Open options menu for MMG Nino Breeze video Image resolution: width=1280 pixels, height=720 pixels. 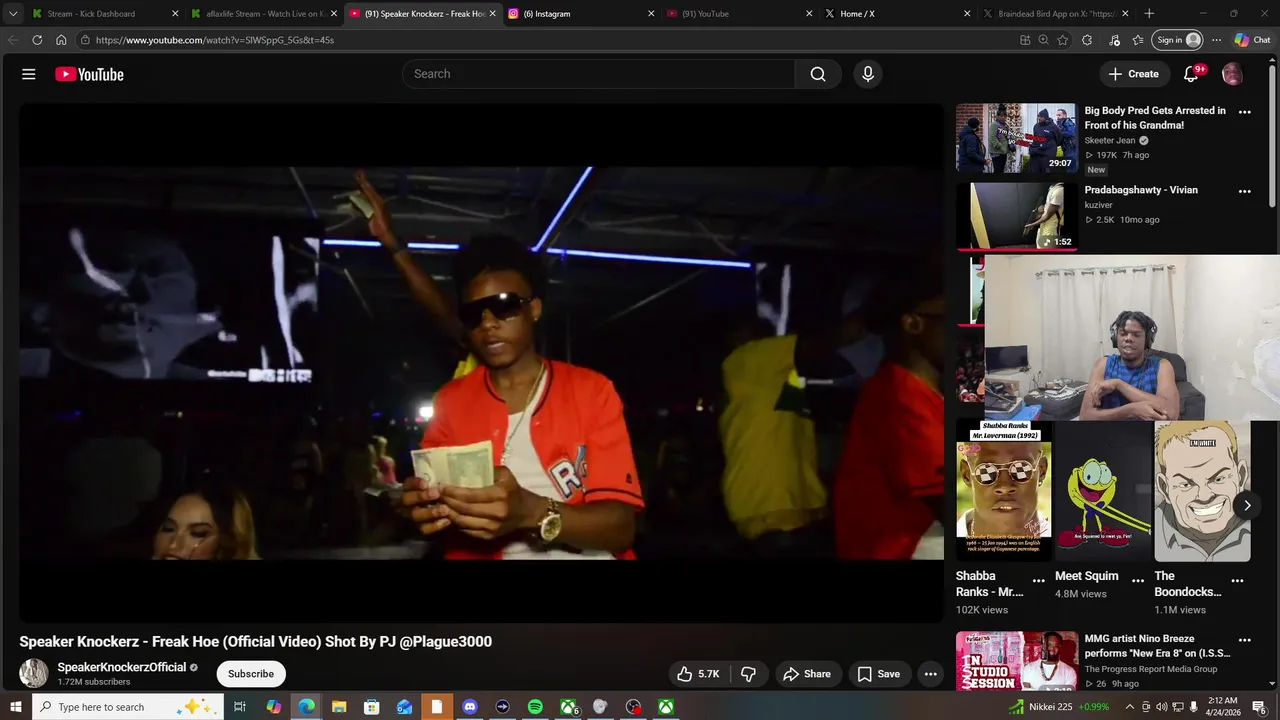click(1245, 640)
